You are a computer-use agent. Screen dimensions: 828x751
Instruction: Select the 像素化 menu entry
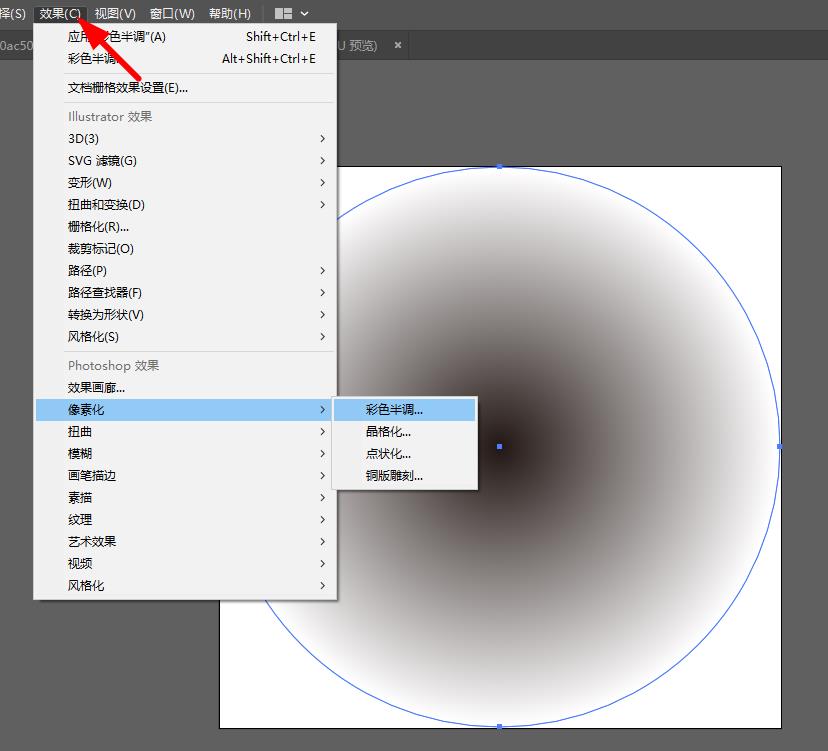tap(185, 410)
